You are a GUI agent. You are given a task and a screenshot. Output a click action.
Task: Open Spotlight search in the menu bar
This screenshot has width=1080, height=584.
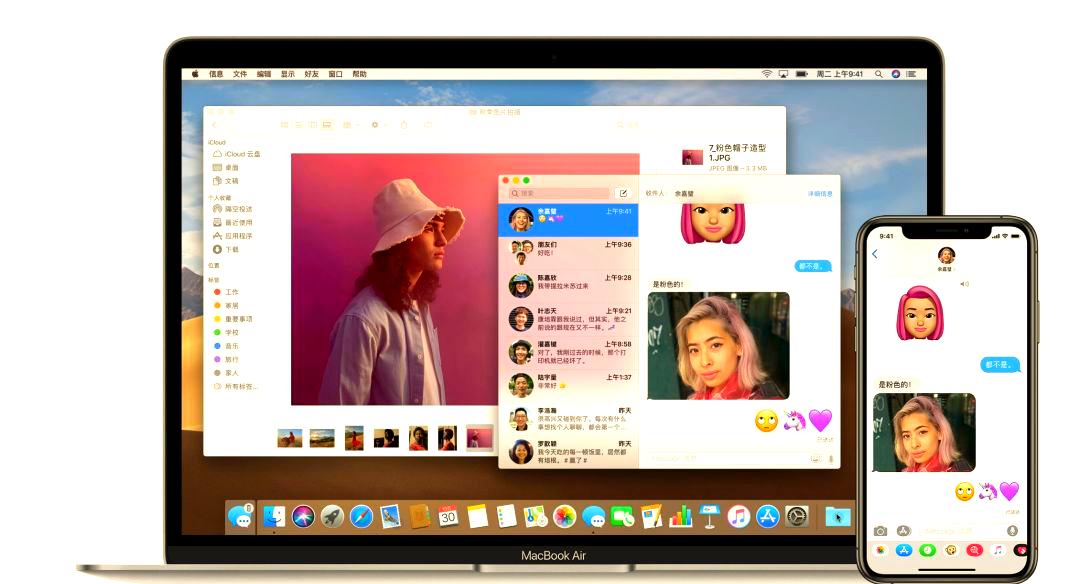pos(879,74)
